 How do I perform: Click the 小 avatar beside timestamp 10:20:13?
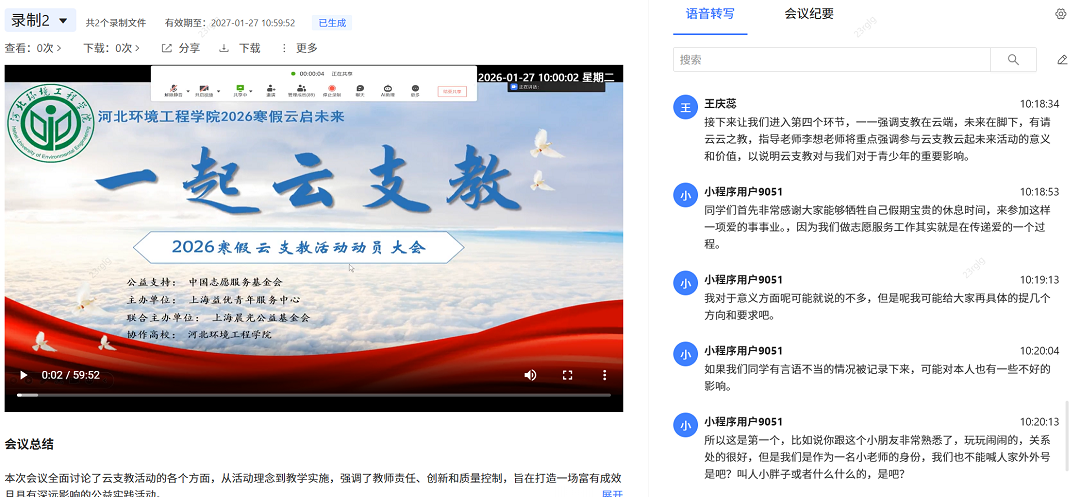(685, 425)
